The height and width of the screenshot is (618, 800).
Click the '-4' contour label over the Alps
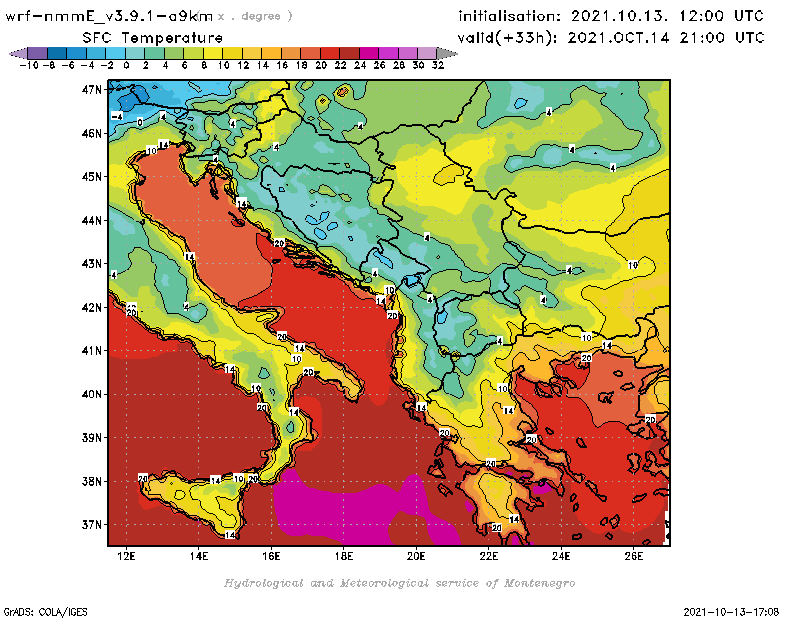point(117,116)
